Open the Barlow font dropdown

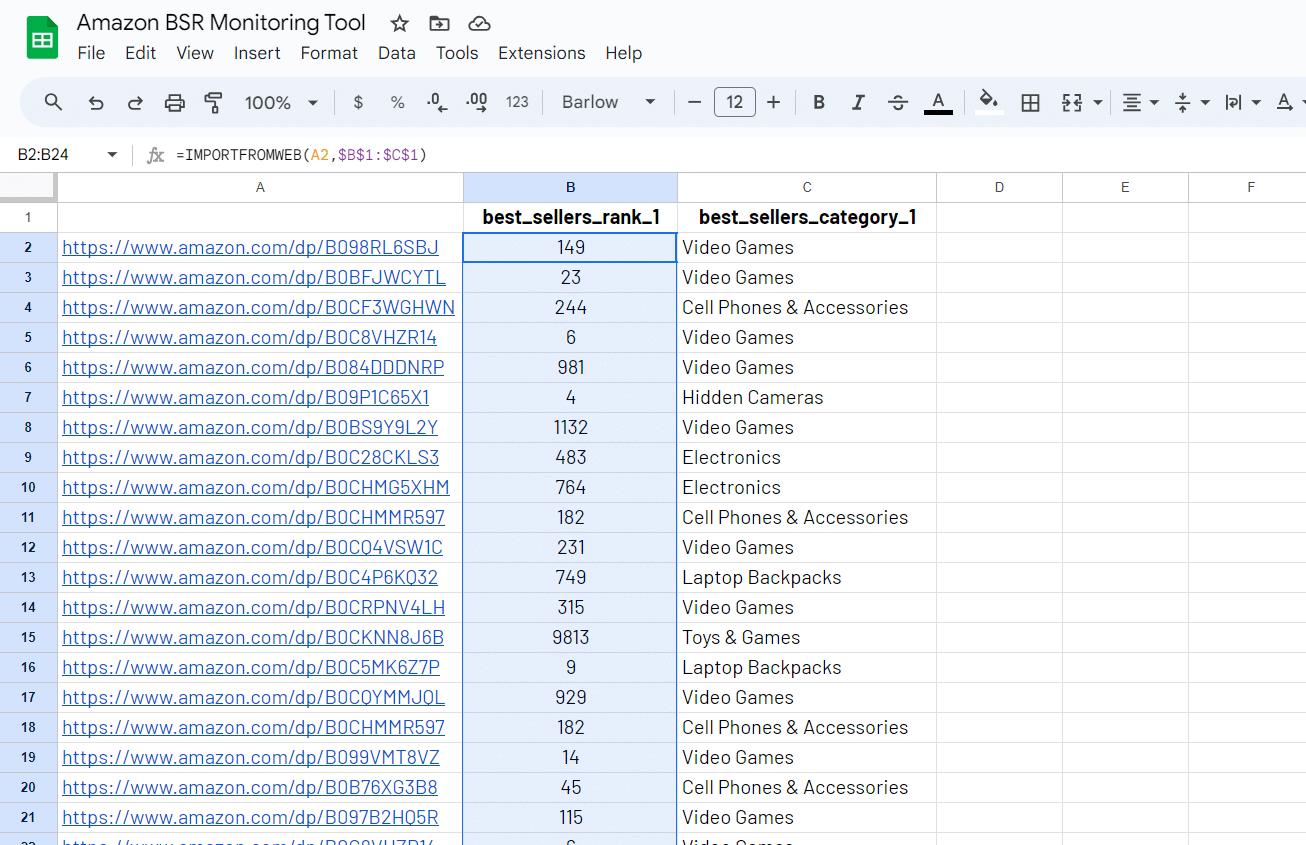pos(608,102)
